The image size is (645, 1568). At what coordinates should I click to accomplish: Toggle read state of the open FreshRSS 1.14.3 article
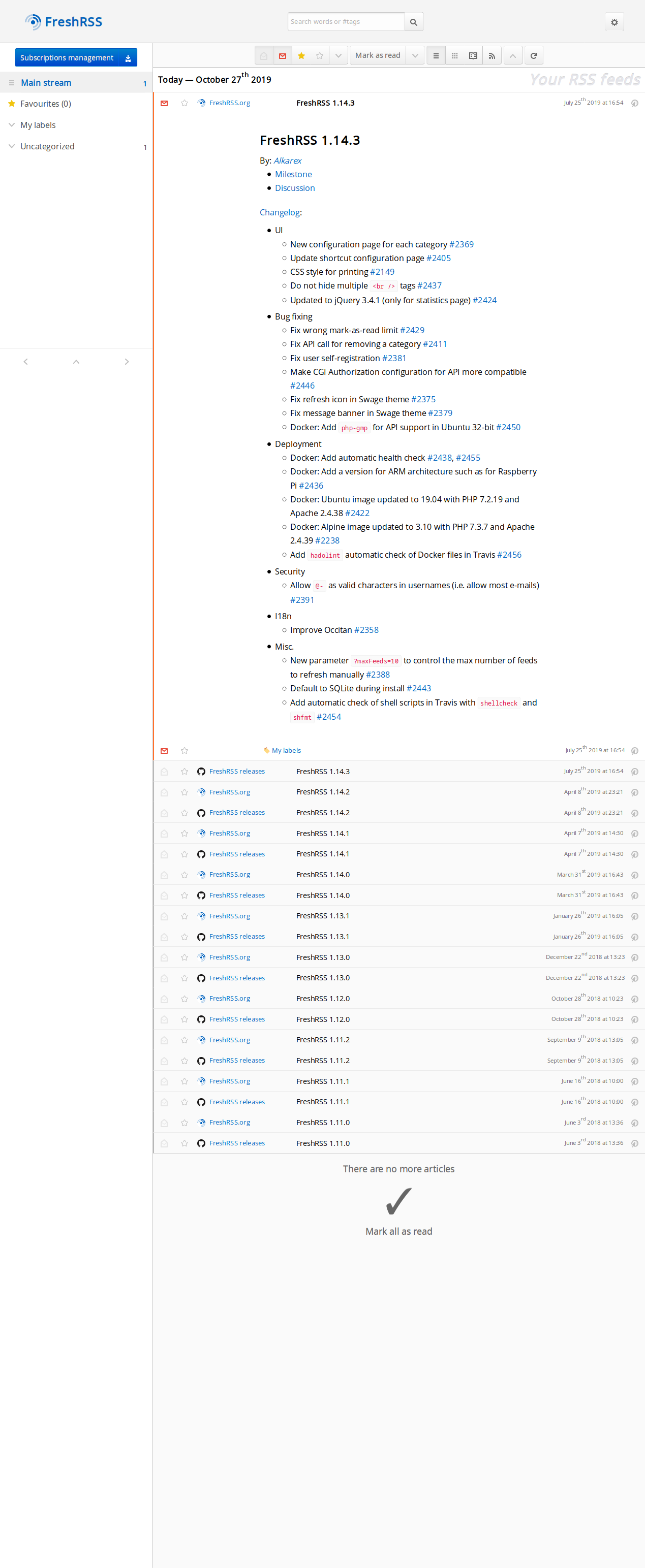(164, 103)
